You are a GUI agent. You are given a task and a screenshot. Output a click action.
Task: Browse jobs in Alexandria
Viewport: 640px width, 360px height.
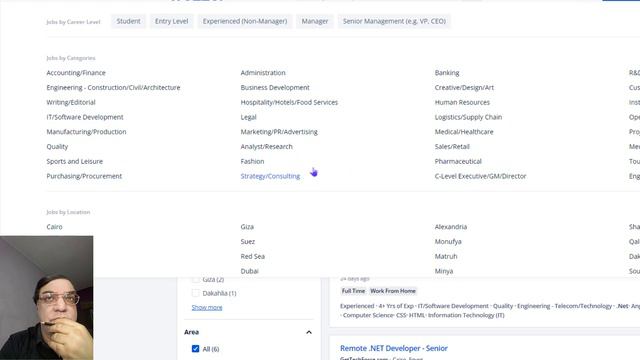click(x=451, y=227)
